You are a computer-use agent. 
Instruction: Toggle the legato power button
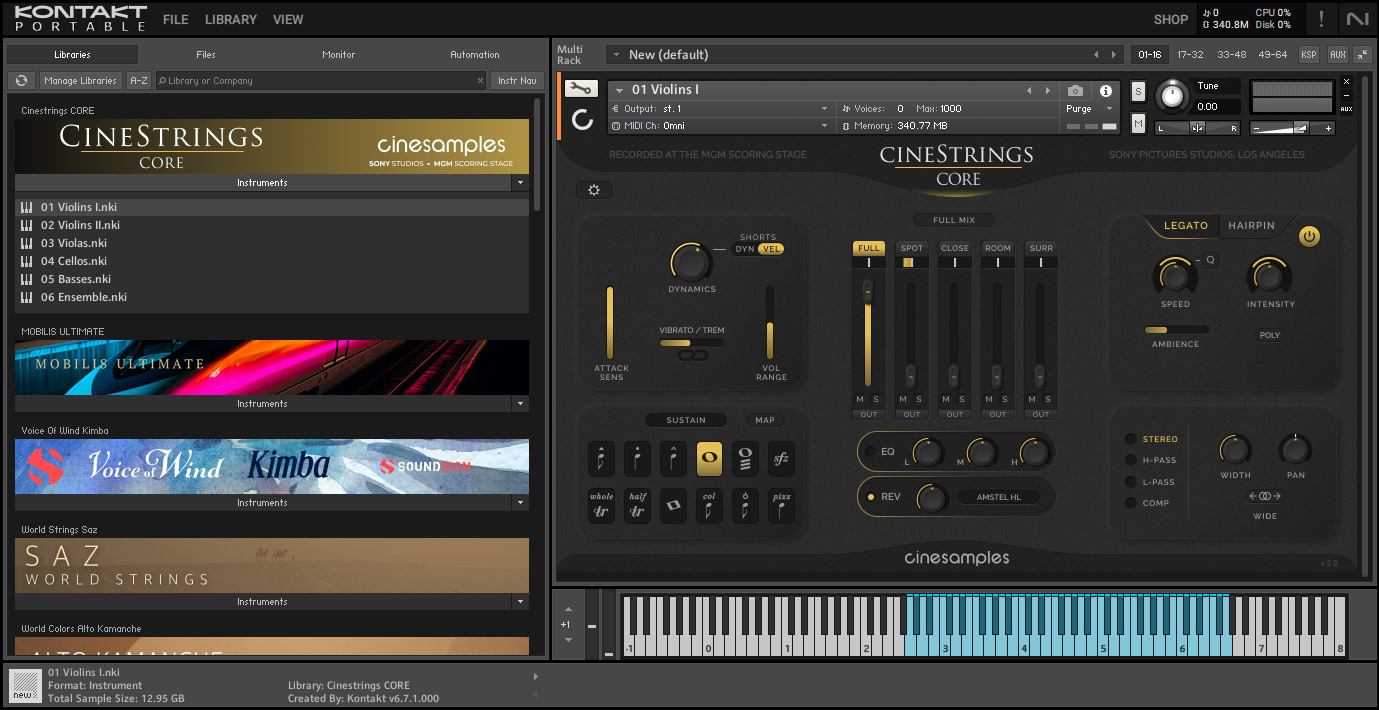[x=1309, y=236]
